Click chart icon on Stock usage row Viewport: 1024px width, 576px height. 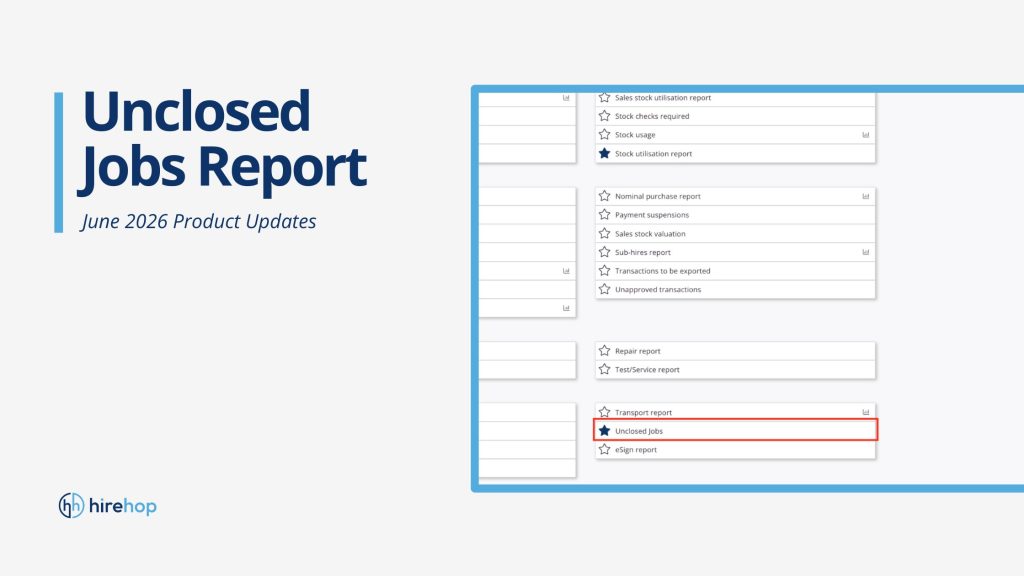click(x=865, y=135)
